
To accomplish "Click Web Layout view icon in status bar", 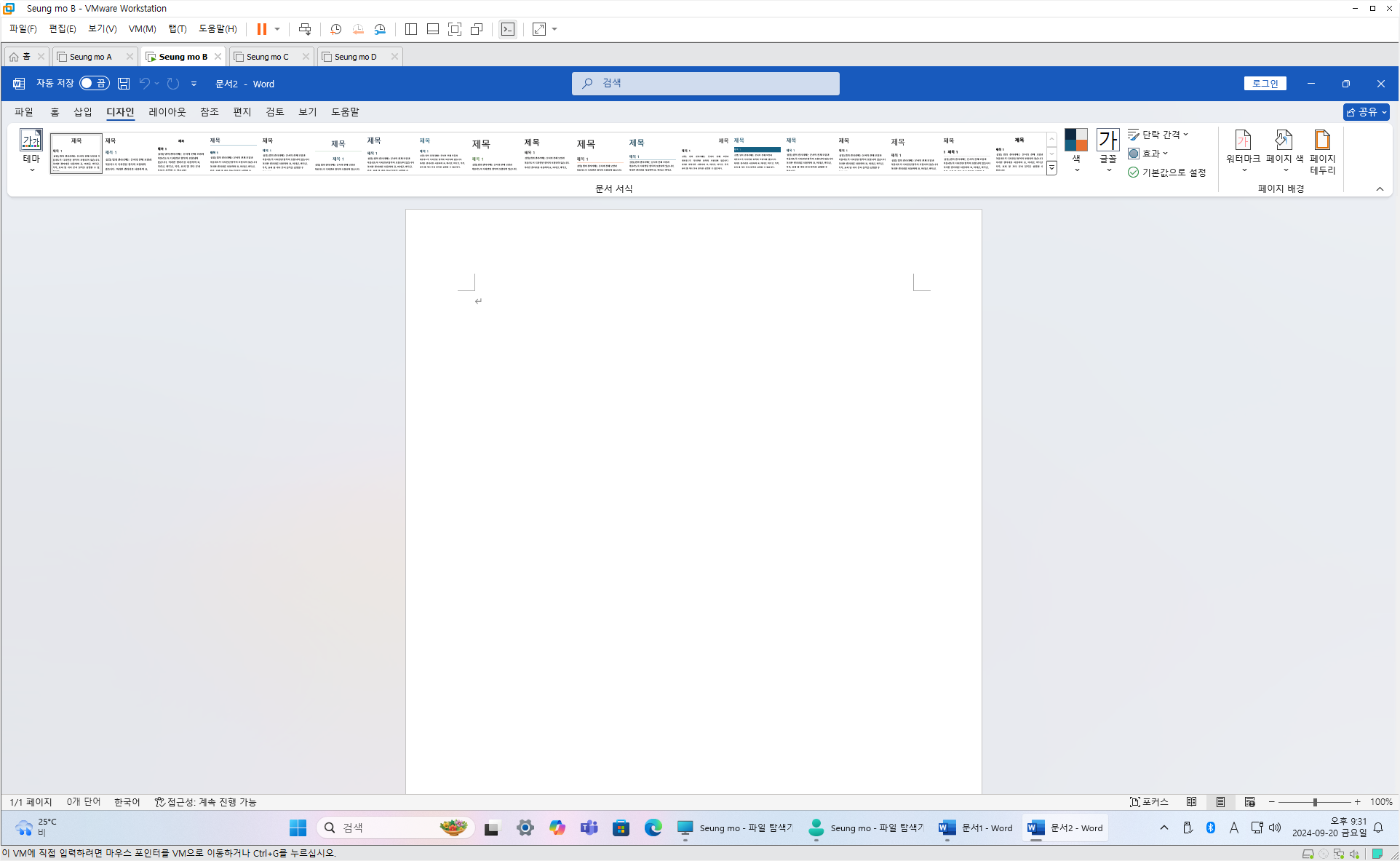I will [x=1249, y=802].
